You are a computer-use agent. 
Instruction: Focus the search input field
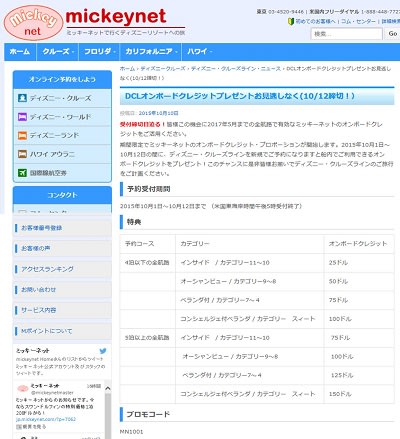(346, 34)
